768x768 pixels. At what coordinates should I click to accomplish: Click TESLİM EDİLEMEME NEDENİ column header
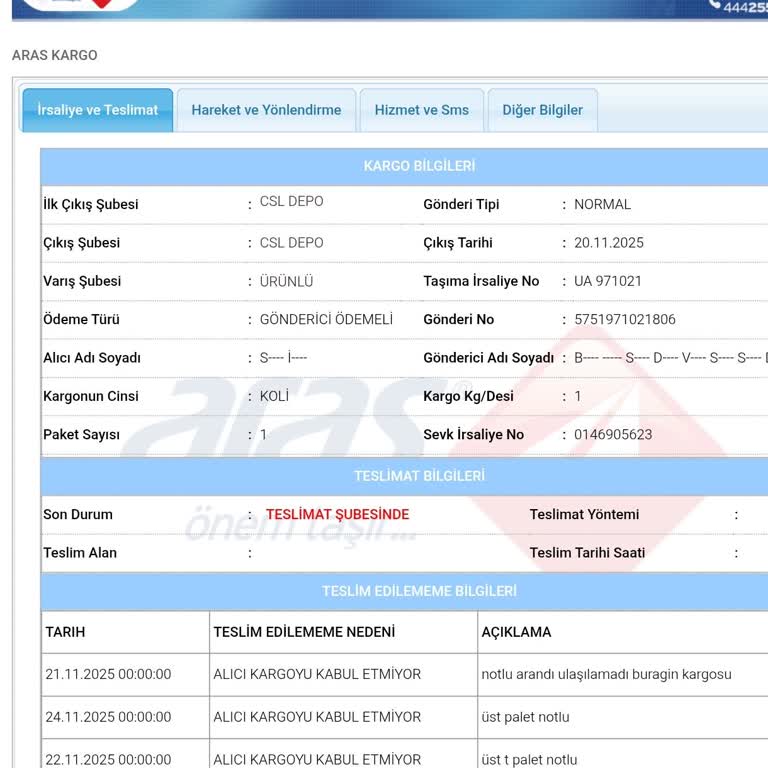[304, 632]
